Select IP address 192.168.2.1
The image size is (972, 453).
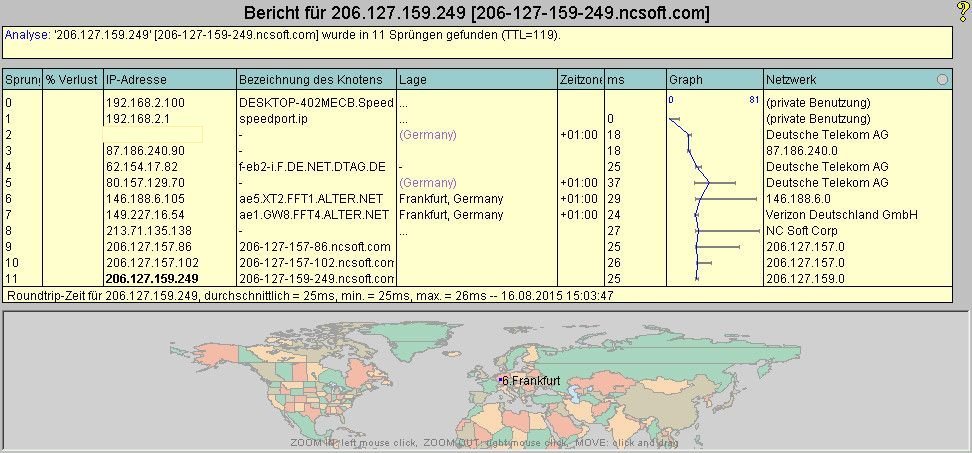point(136,119)
